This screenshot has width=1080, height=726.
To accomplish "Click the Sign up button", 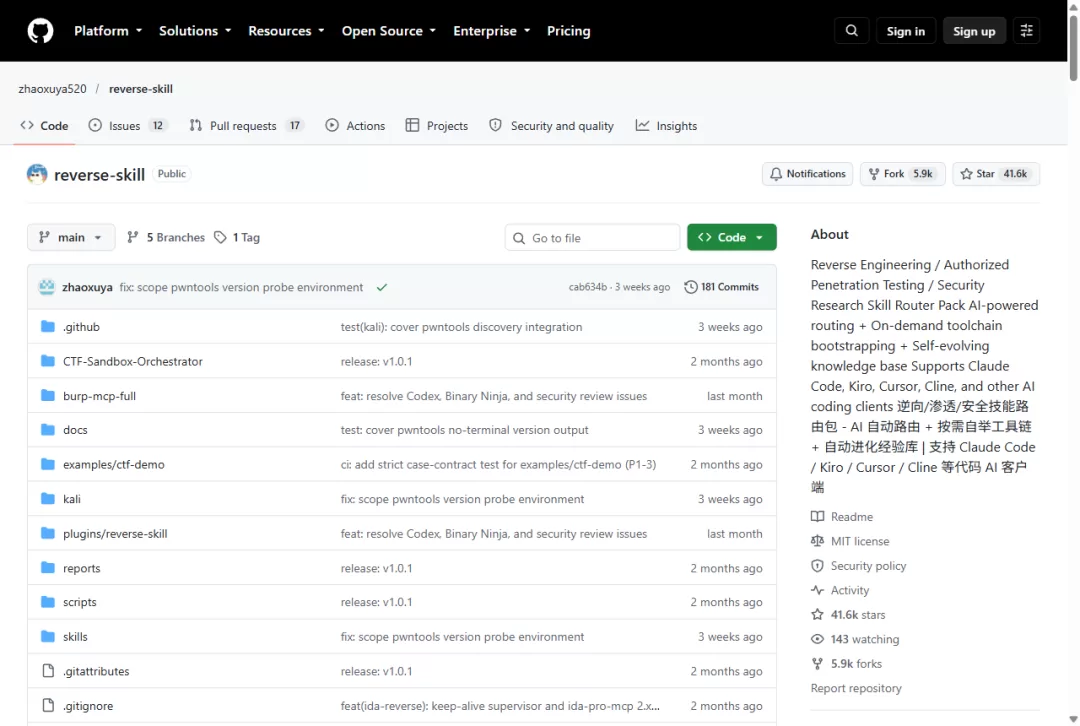I will coord(974,31).
